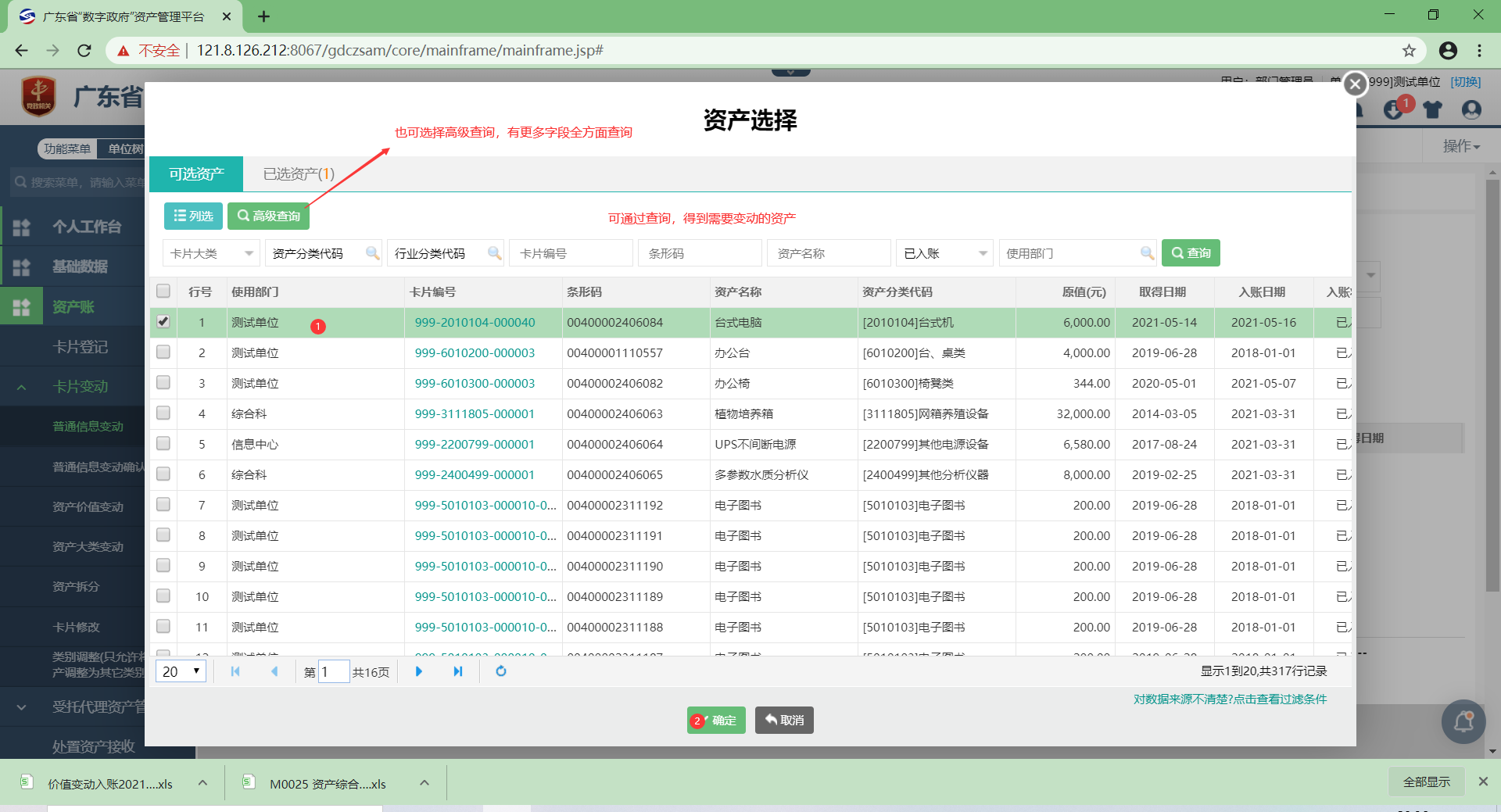Bookmark this page with star icon

pos(1409,51)
